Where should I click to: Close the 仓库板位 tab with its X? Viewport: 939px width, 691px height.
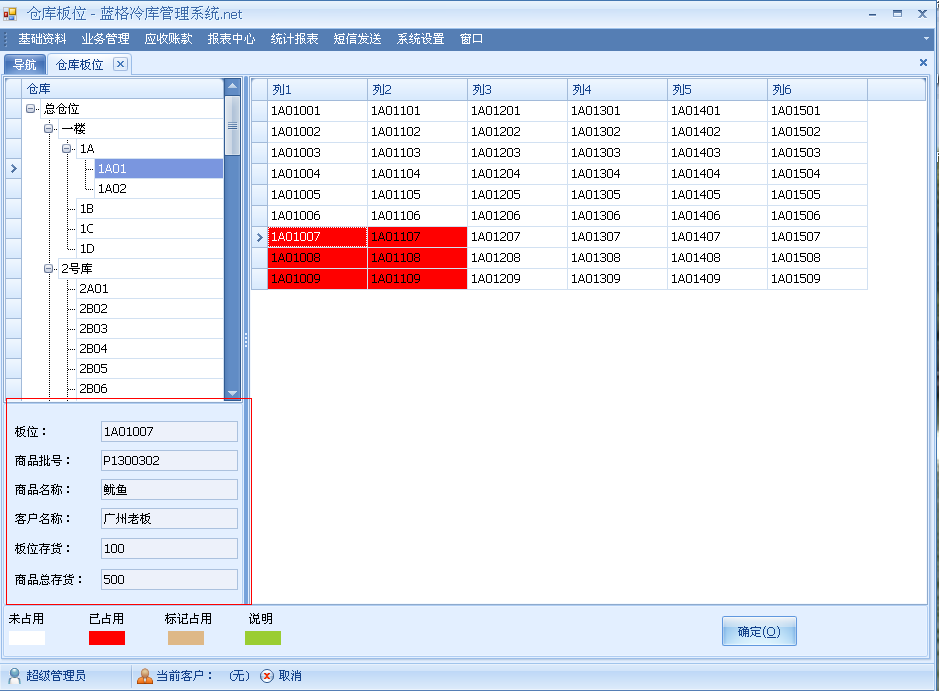[120, 64]
